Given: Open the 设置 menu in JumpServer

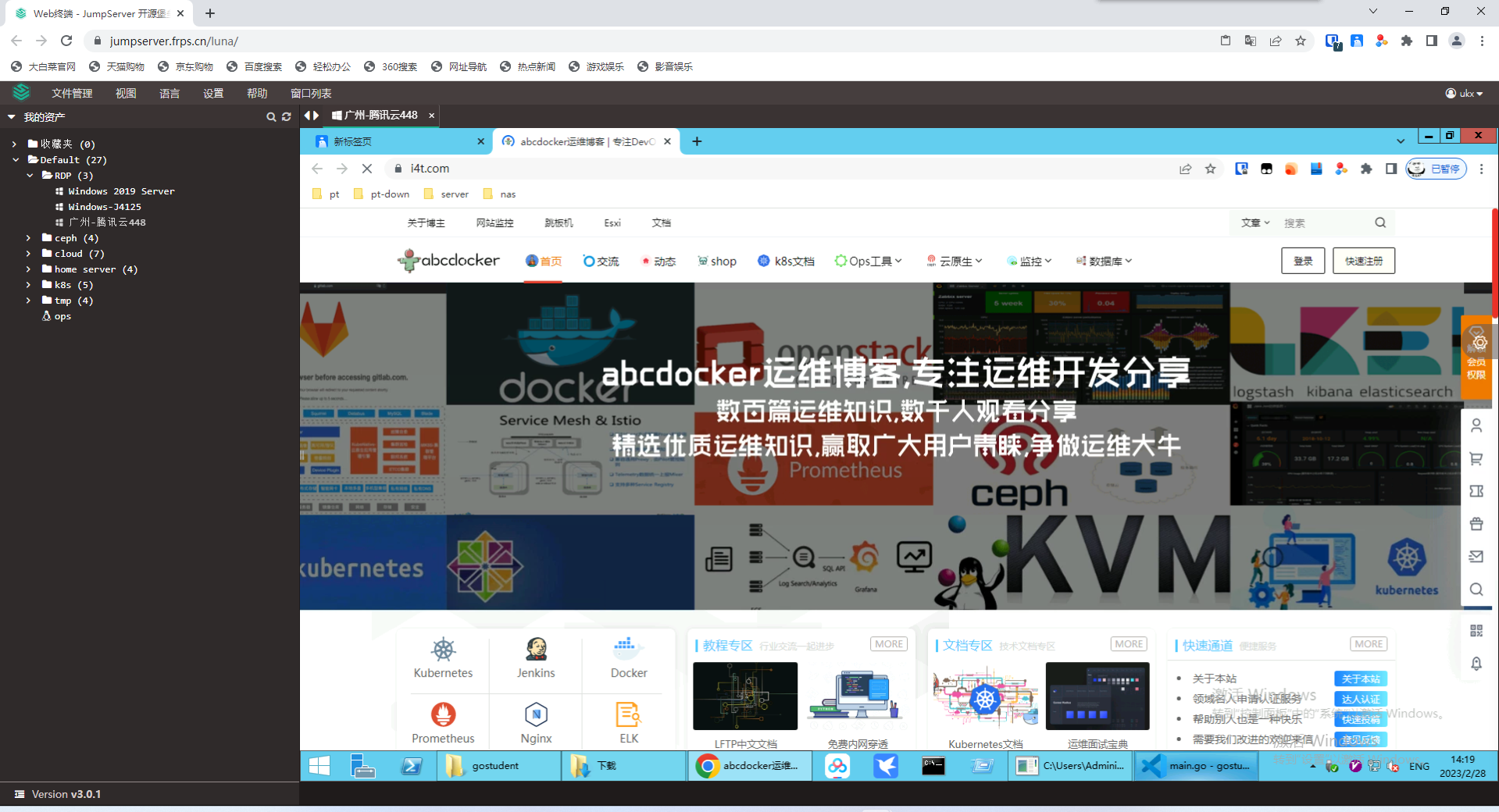Looking at the screenshot, I should [212, 93].
